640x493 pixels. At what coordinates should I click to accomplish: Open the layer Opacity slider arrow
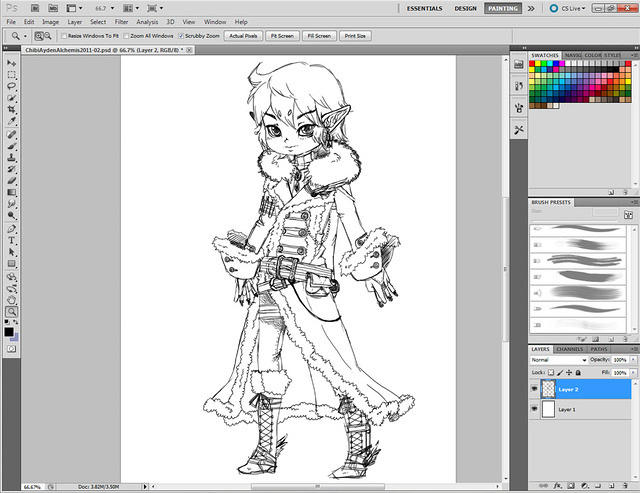click(633, 360)
